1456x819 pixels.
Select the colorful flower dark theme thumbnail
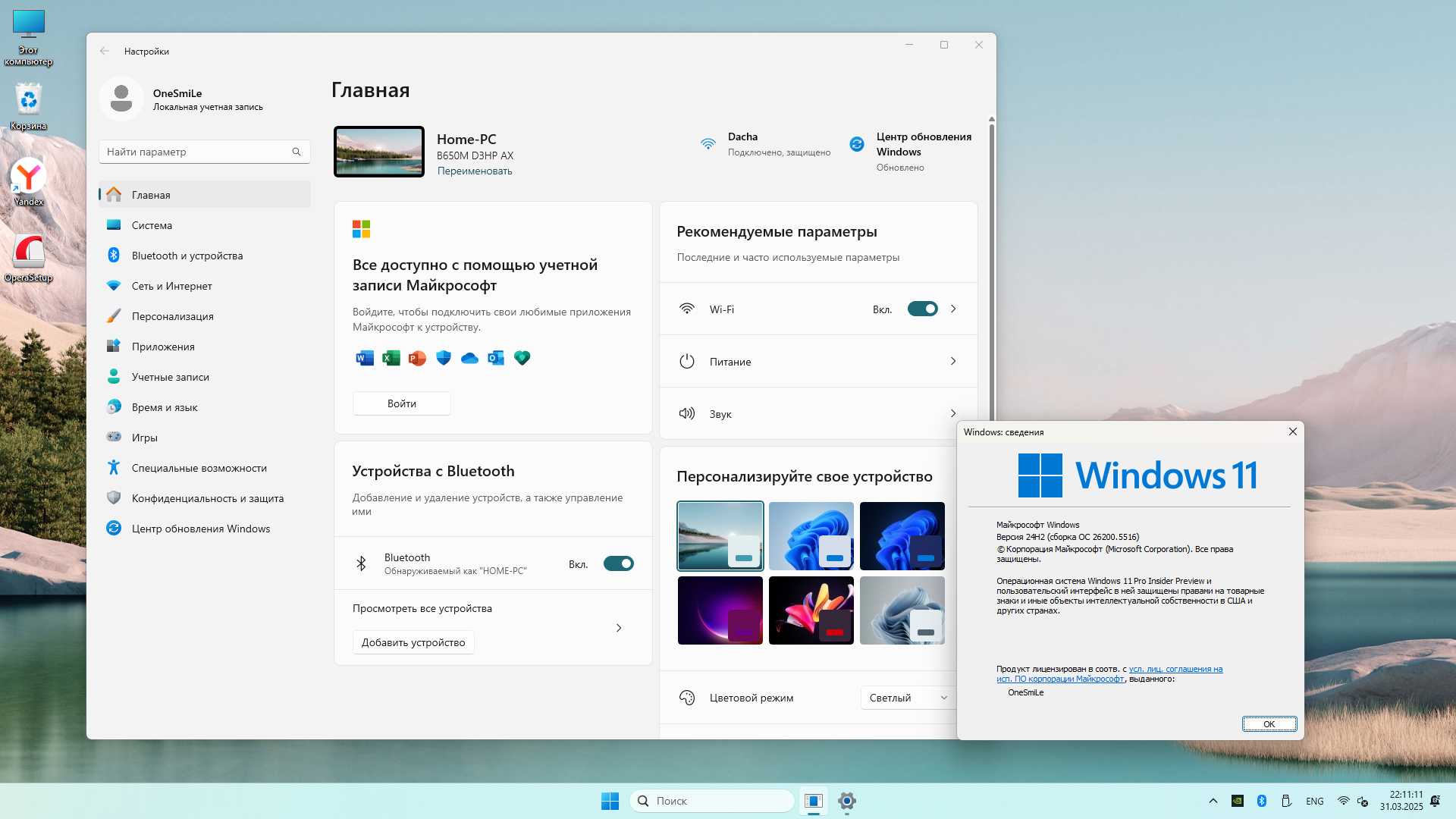[x=811, y=610]
